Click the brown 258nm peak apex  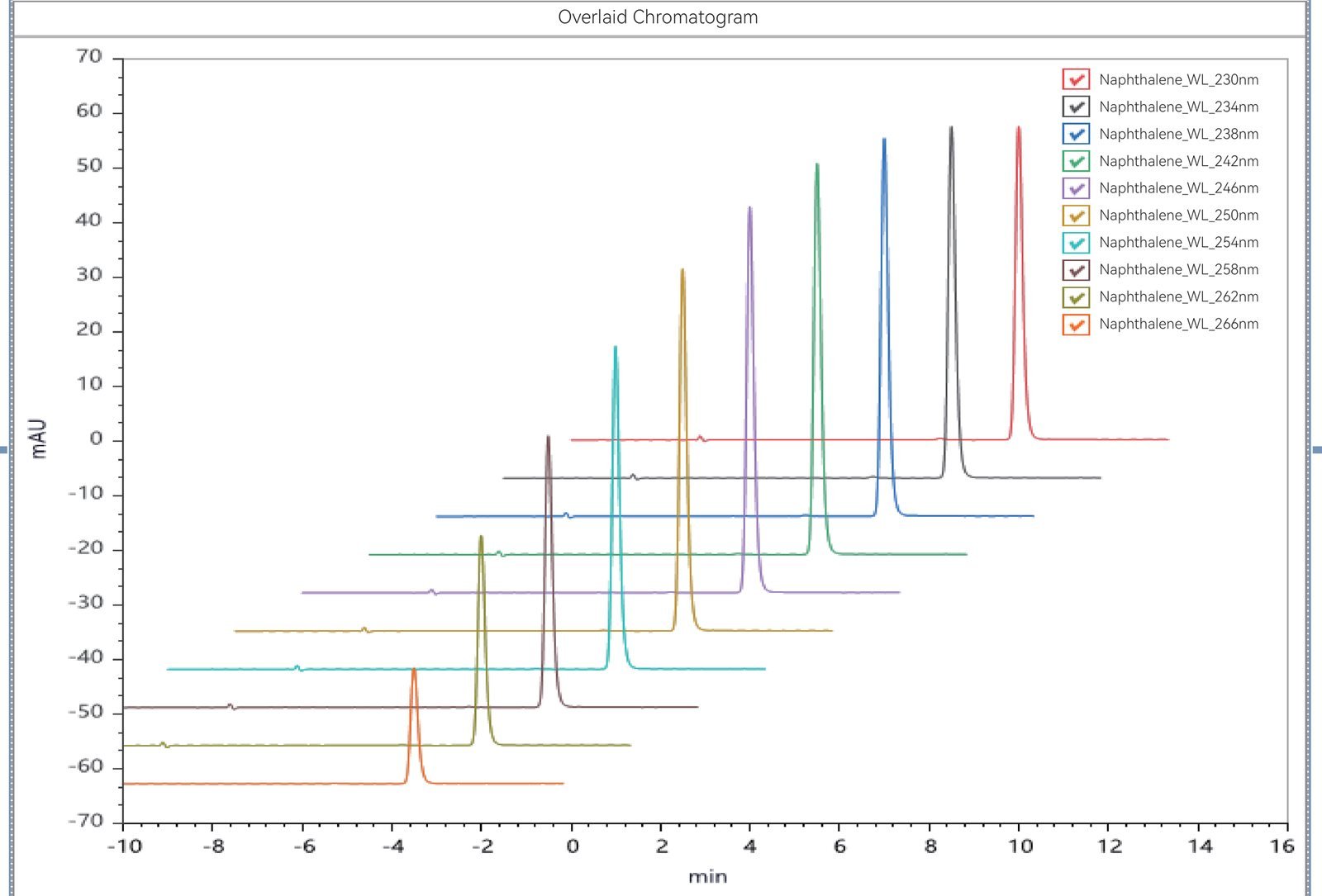pos(548,436)
